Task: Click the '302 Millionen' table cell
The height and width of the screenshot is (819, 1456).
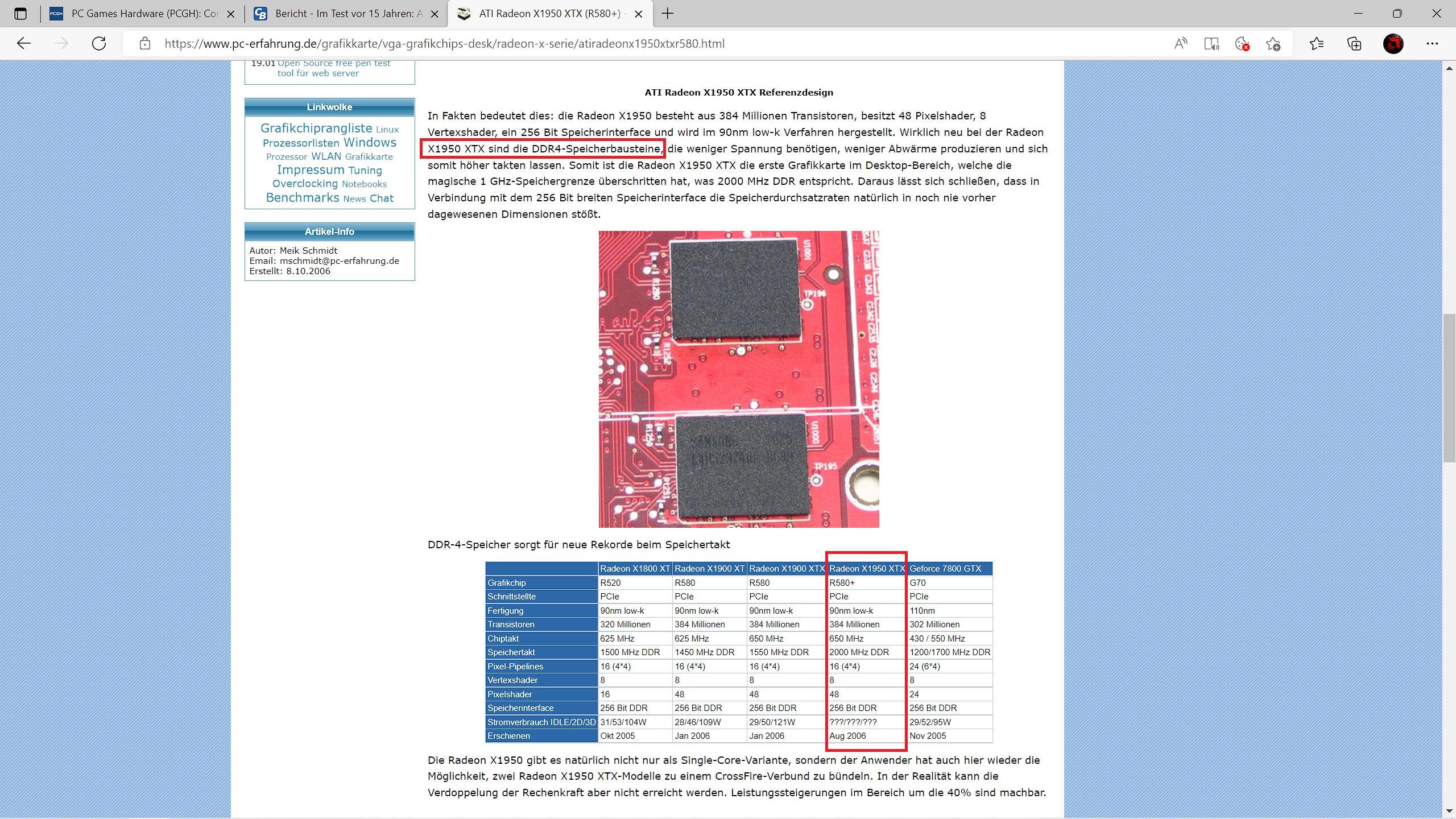Action: coord(950,624)
